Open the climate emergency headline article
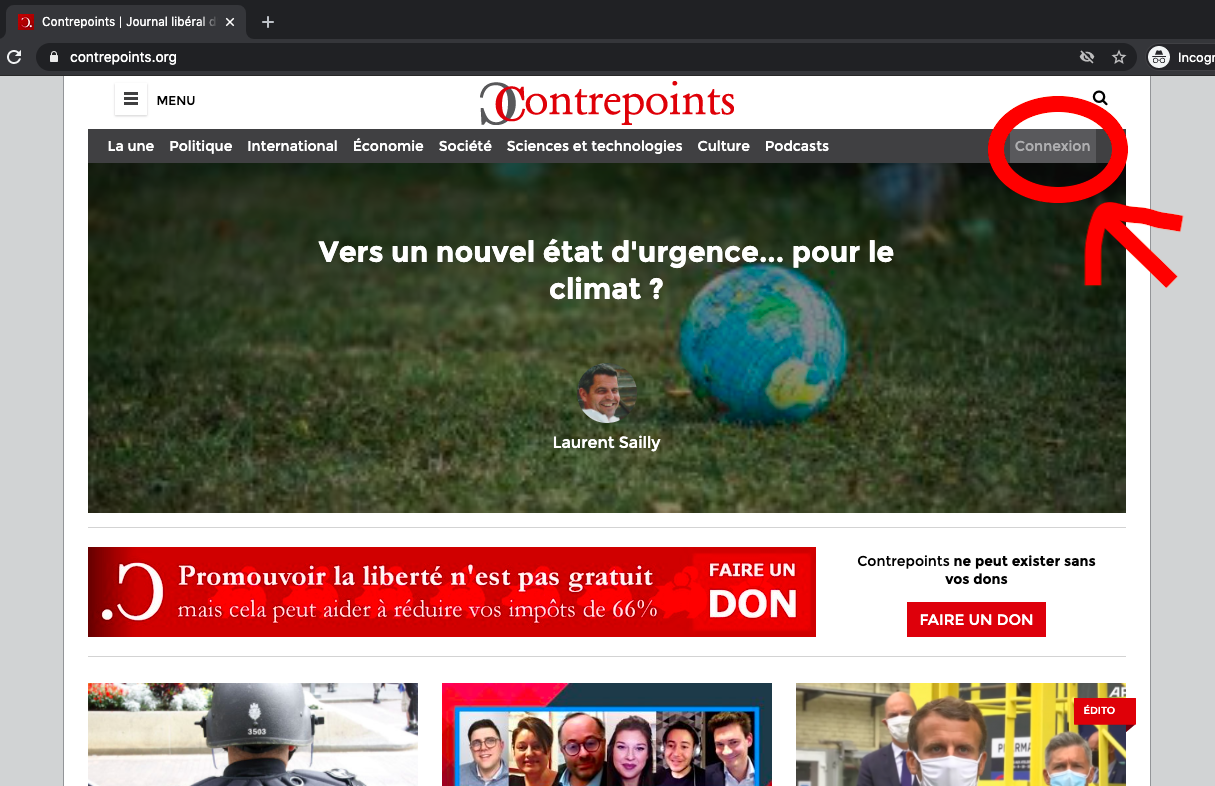The image size is (1215, 786). coord(606,270)
